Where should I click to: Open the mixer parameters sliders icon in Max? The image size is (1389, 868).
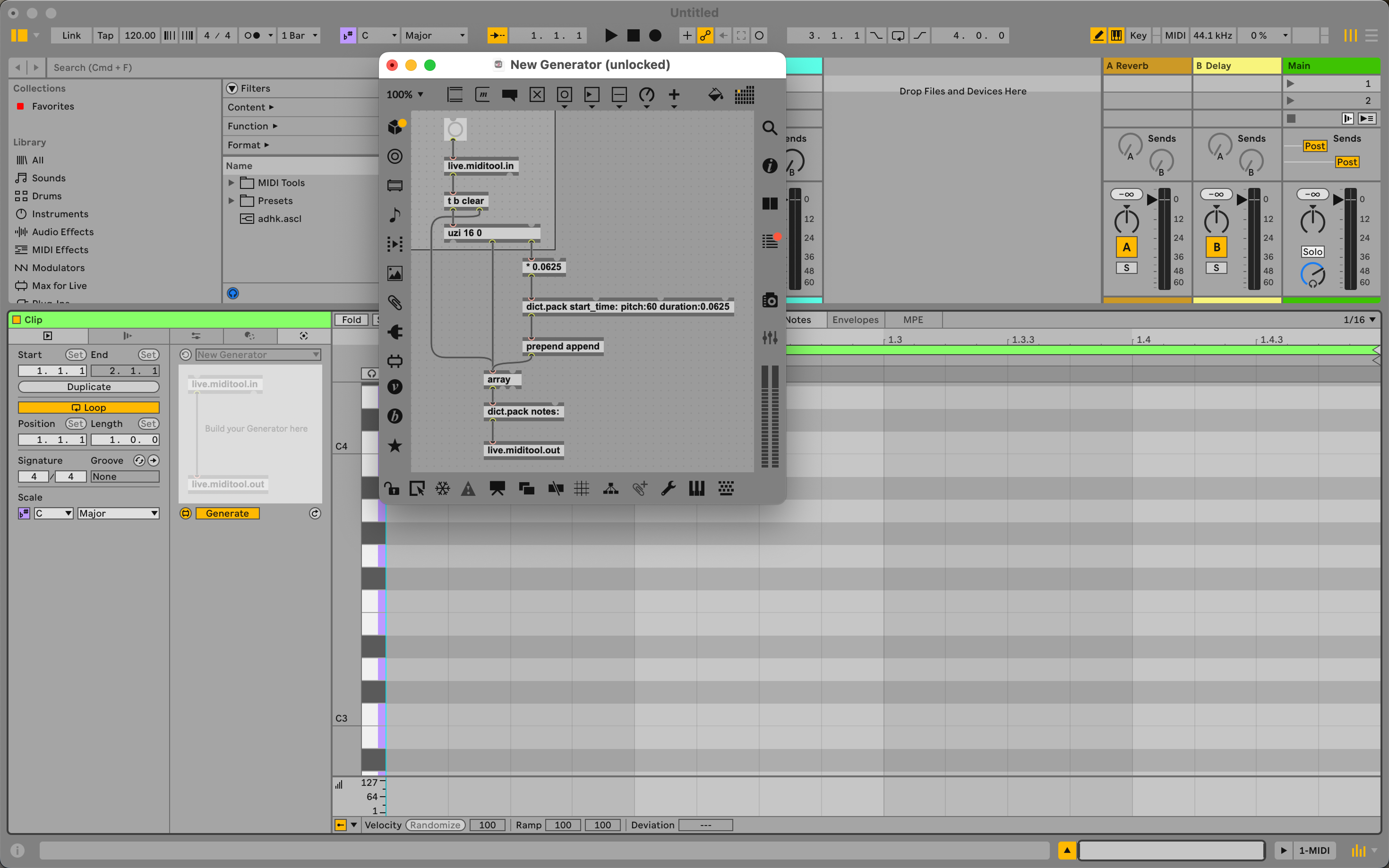click(770, 338)
